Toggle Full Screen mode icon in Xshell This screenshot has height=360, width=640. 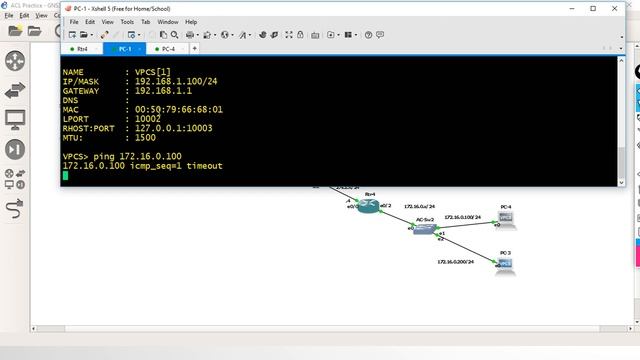[289, 35]
